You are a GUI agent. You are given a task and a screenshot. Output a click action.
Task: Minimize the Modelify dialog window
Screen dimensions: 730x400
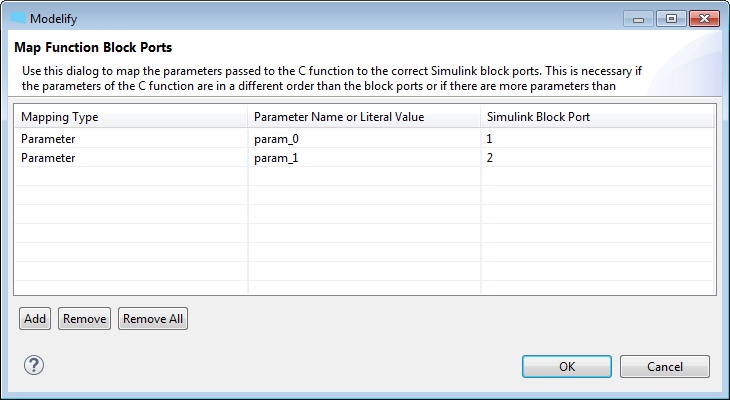[x=638, y=19]
